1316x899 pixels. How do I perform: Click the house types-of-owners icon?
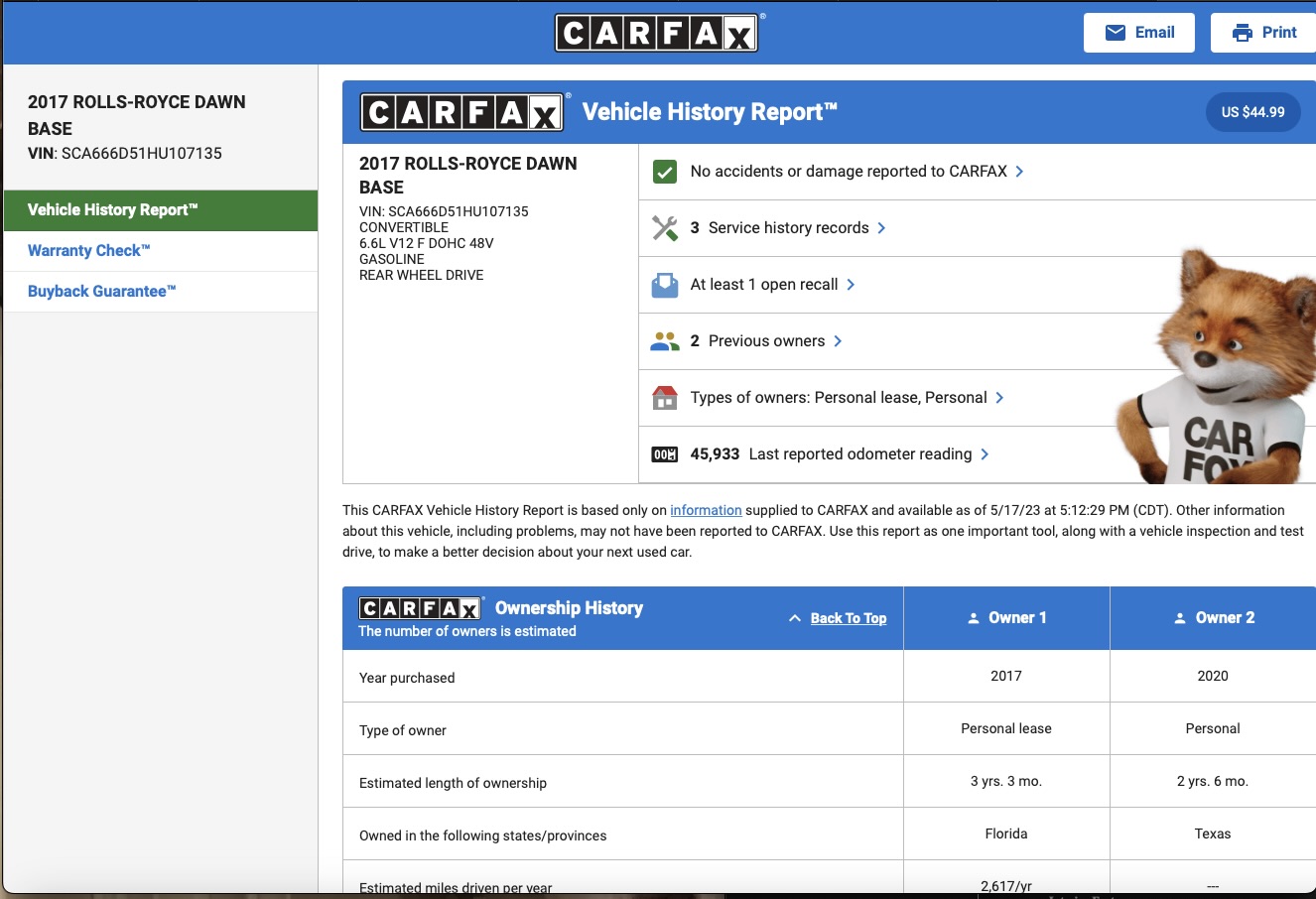(665, 398)
